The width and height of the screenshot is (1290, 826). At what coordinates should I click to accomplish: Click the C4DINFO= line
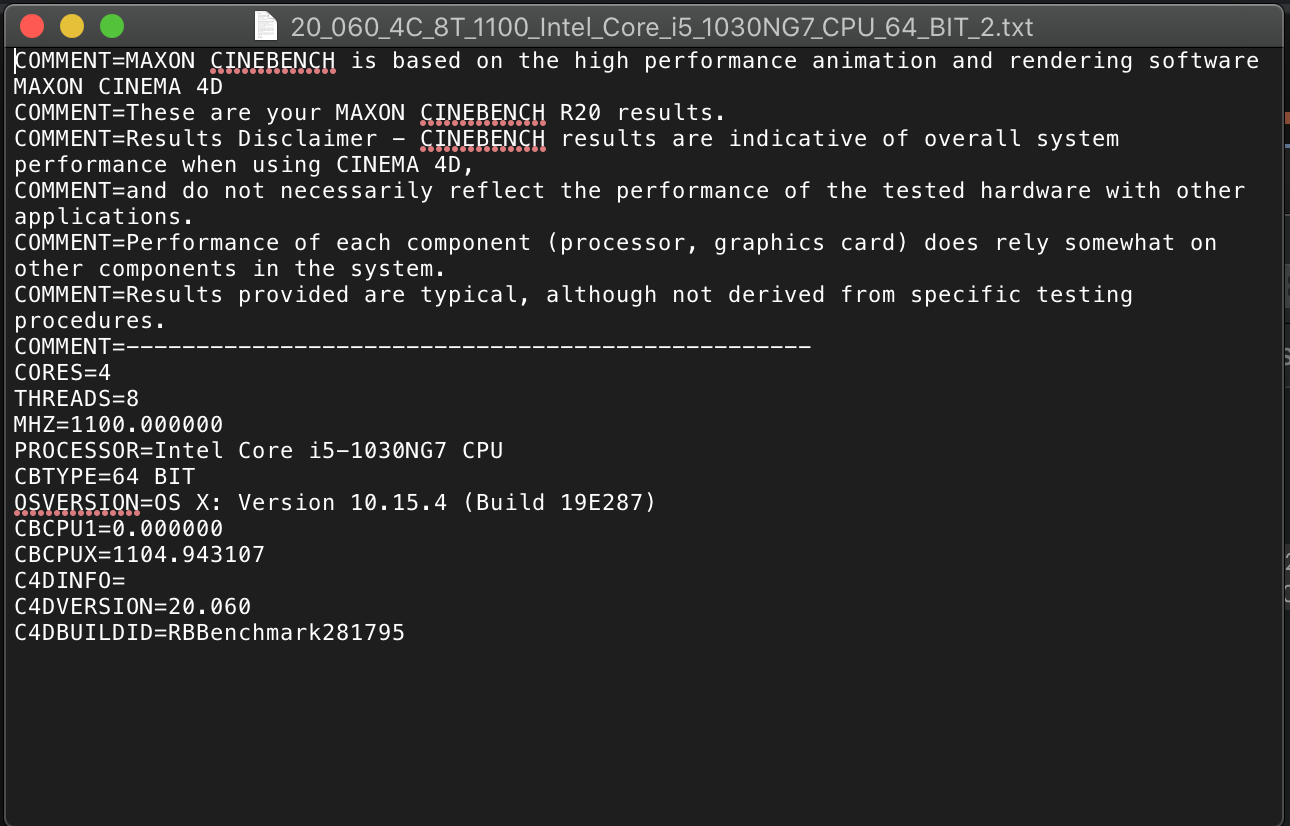click(x=69, y=581)
